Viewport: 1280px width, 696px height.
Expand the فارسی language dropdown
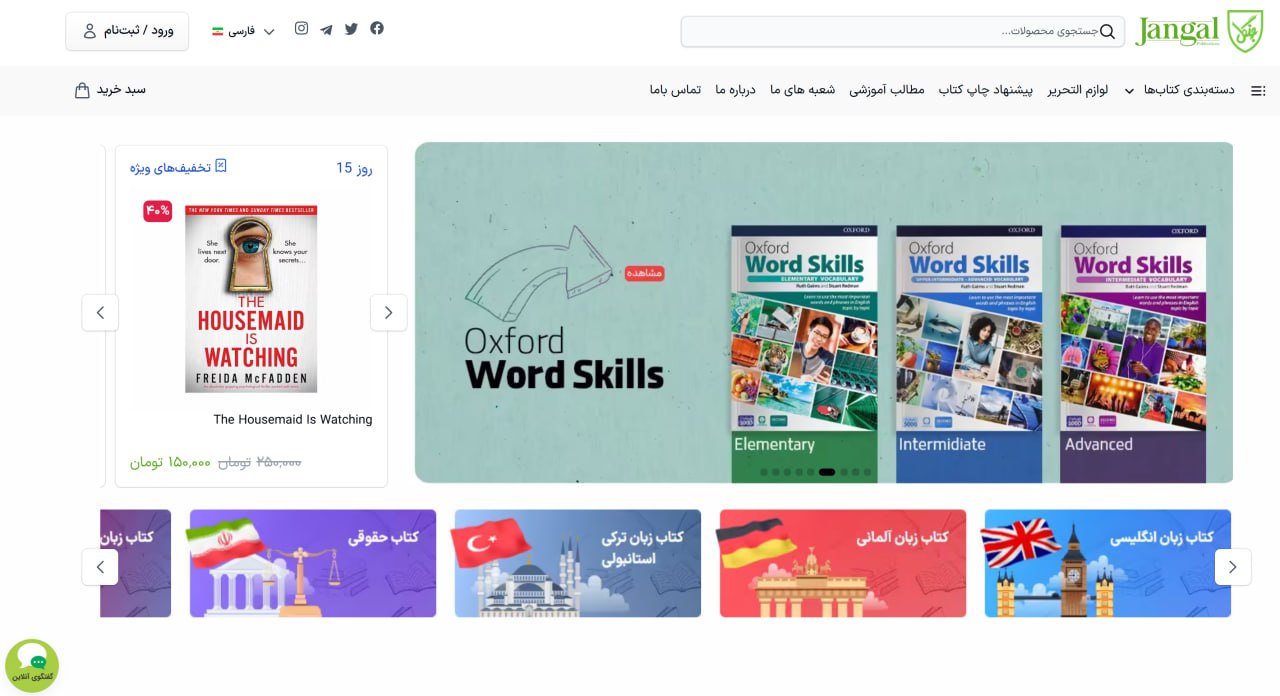click(243, 31)
